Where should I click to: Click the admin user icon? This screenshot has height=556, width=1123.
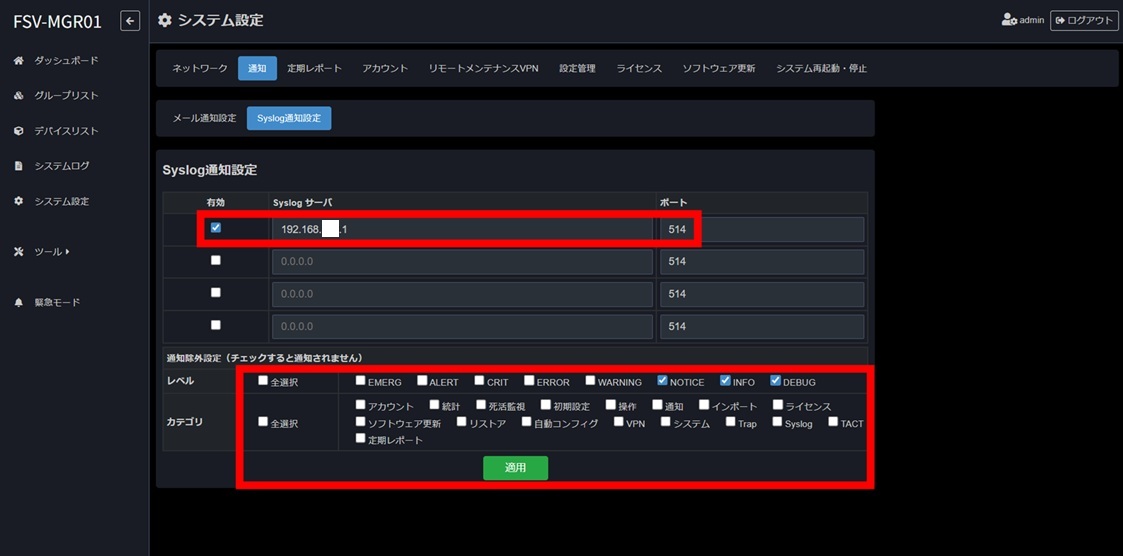coord(1009,20)
